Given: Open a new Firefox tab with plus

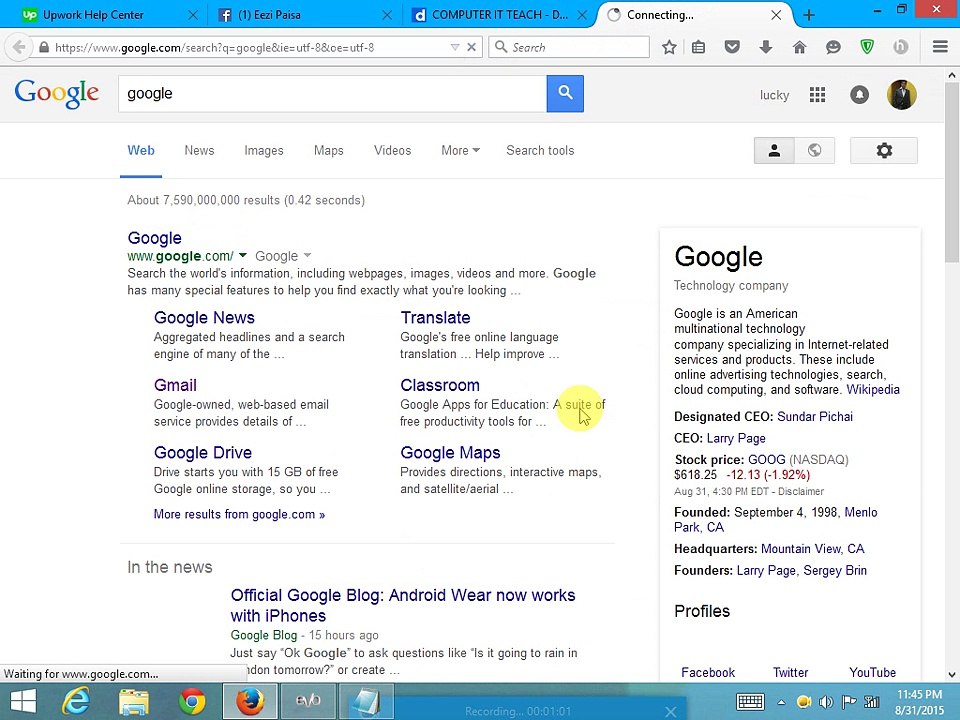Looking at the screenshot, I should tap(809, 15).
